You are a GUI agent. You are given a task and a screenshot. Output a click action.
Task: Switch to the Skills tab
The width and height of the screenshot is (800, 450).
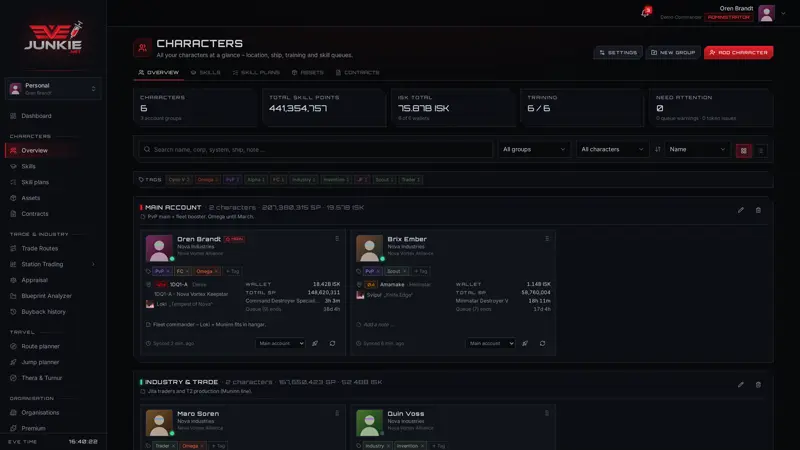click(x=206, y=72)
